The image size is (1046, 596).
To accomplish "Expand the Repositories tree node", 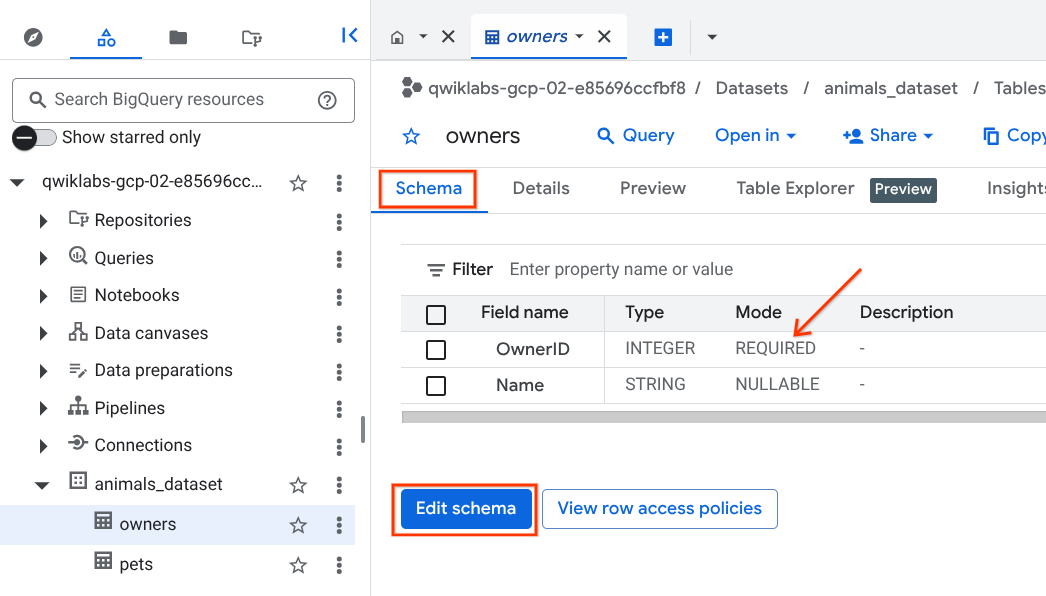I will 43,221.
